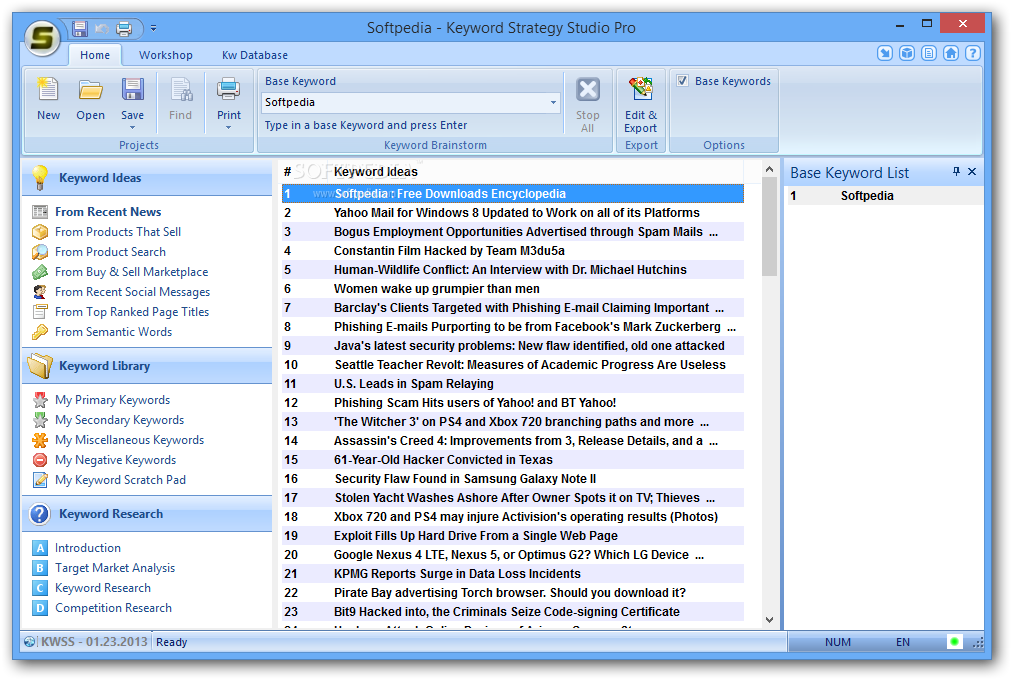Click the keyword list scroll down arrow
1012x680 pixels.
[x=769, y=619]
